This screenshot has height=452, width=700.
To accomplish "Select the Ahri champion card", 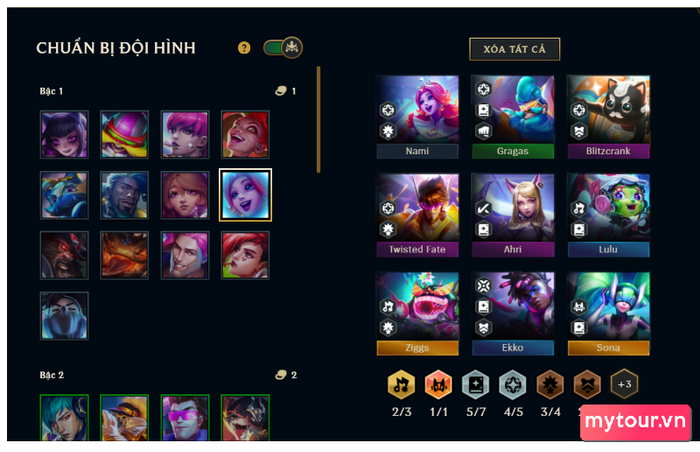I will tap(513, 215).
